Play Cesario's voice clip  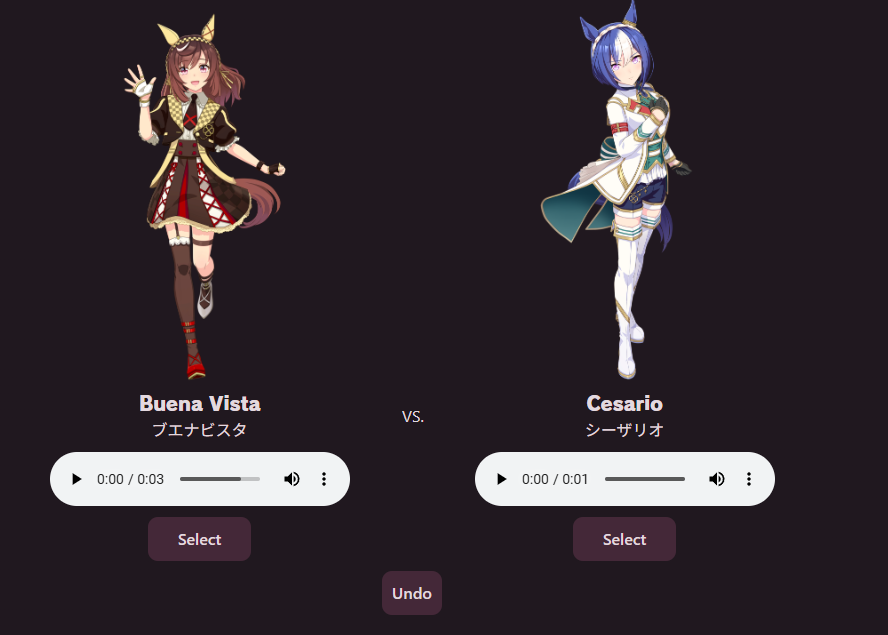[501, 479]
